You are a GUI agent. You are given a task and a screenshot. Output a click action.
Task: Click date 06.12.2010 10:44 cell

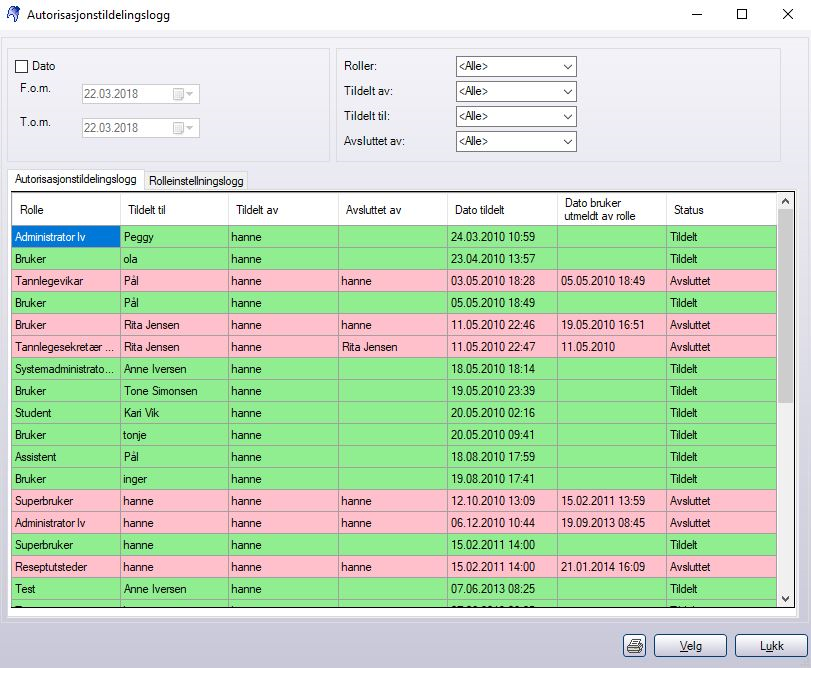503,523
